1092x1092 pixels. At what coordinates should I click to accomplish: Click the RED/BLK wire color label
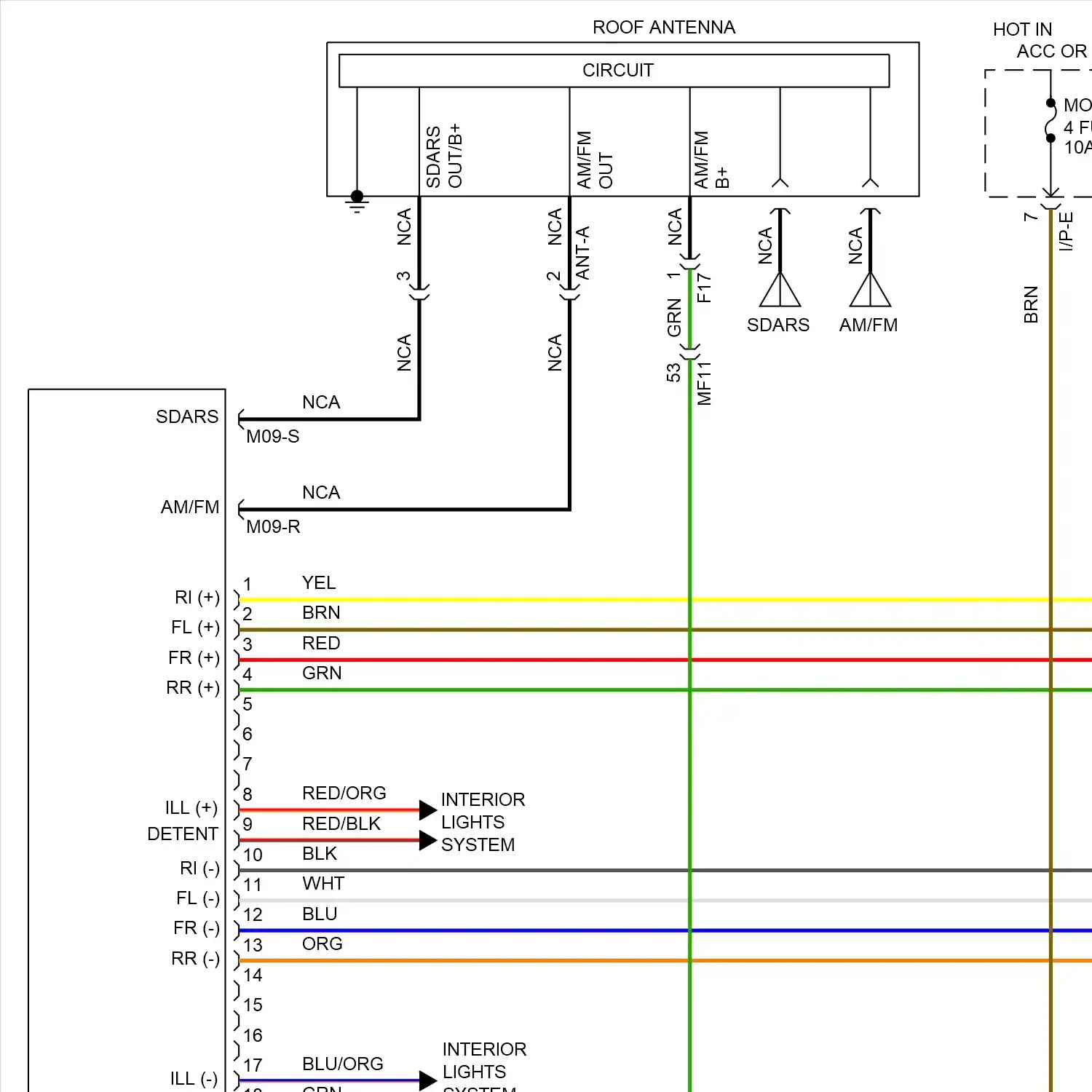point(341,823)
